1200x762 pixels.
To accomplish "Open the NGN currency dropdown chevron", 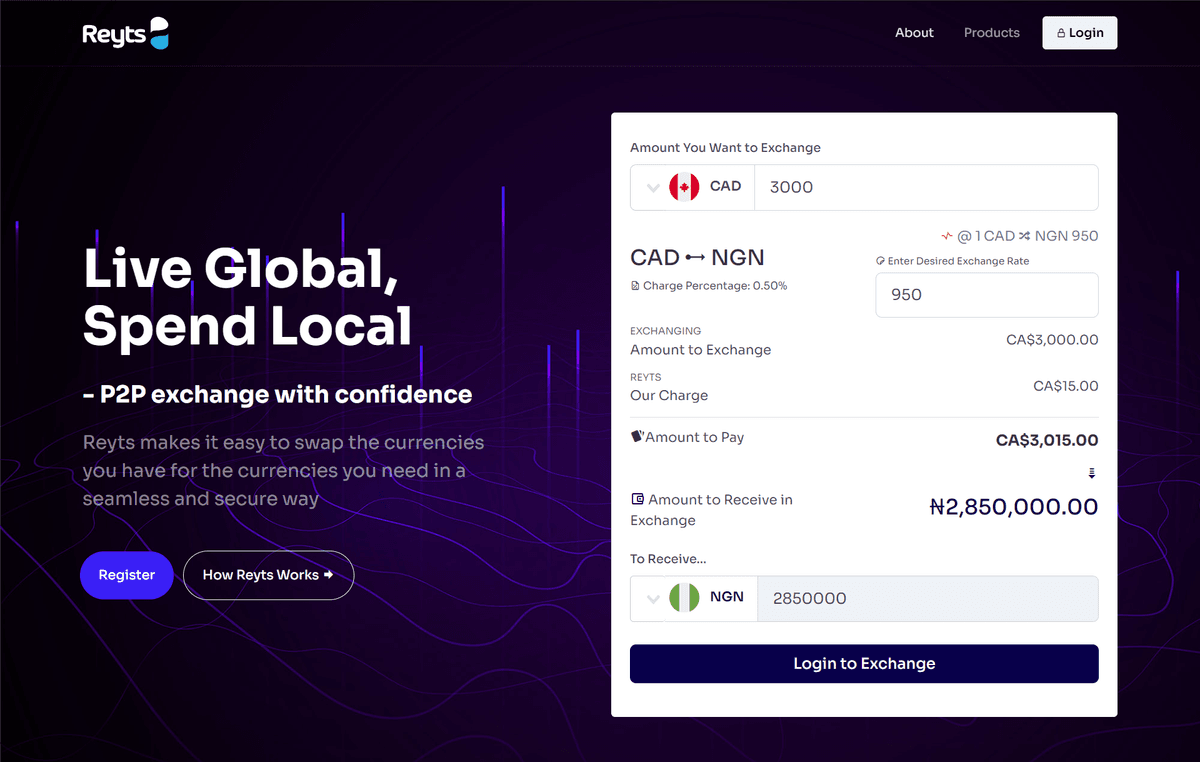I will point(653,598).
